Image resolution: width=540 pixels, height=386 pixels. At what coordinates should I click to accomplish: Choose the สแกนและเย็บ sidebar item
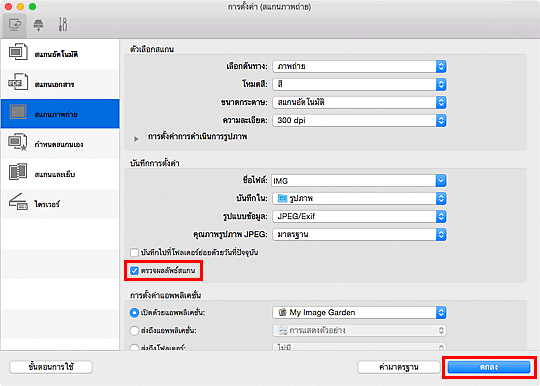[60, 174]
